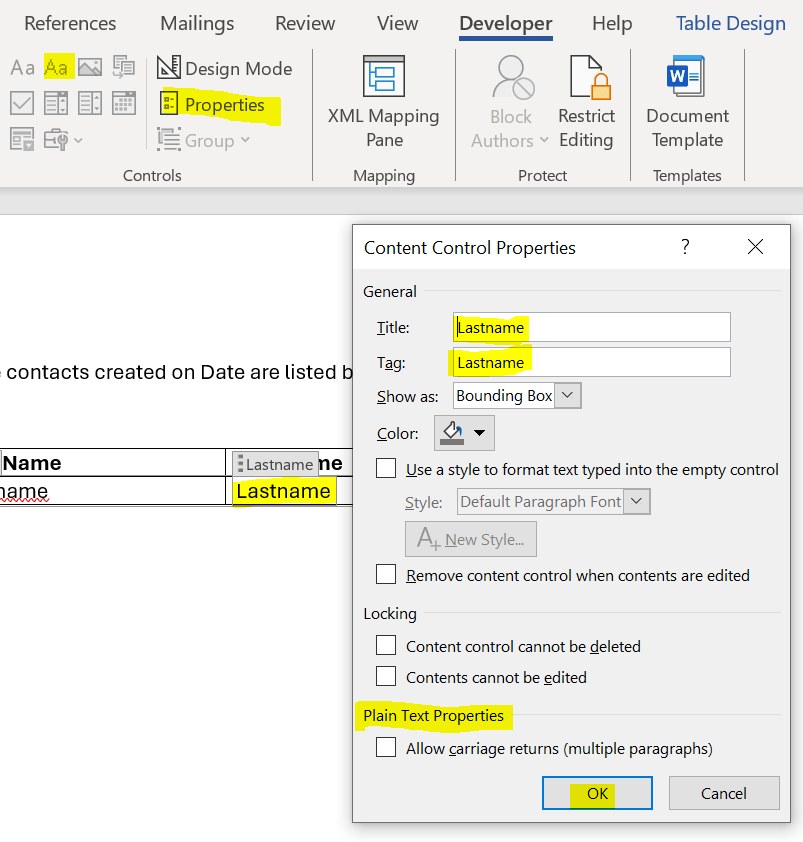Toggle Design Mode in Controls group

[x=225, y=68]
